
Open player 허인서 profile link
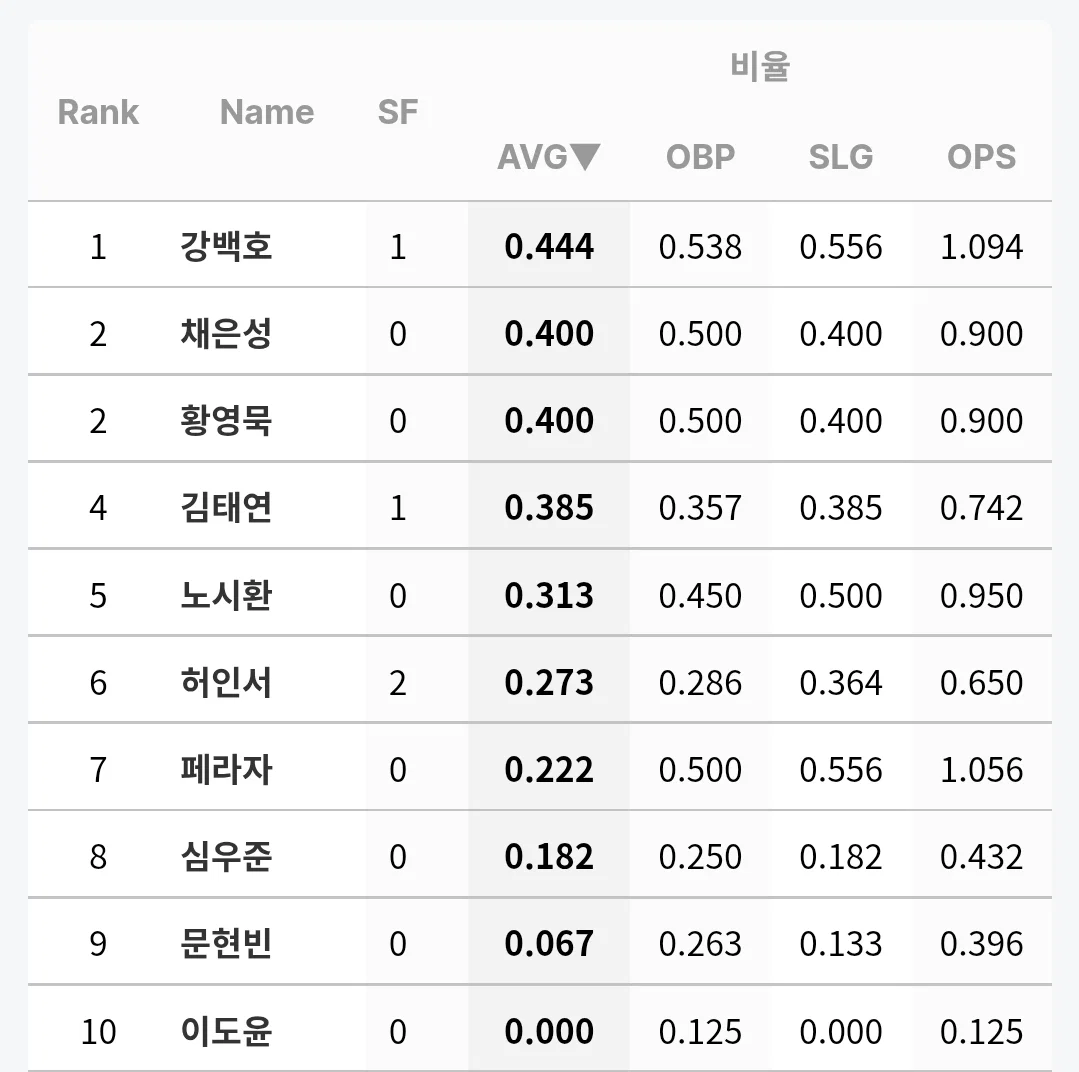click(x=226, y=683)
